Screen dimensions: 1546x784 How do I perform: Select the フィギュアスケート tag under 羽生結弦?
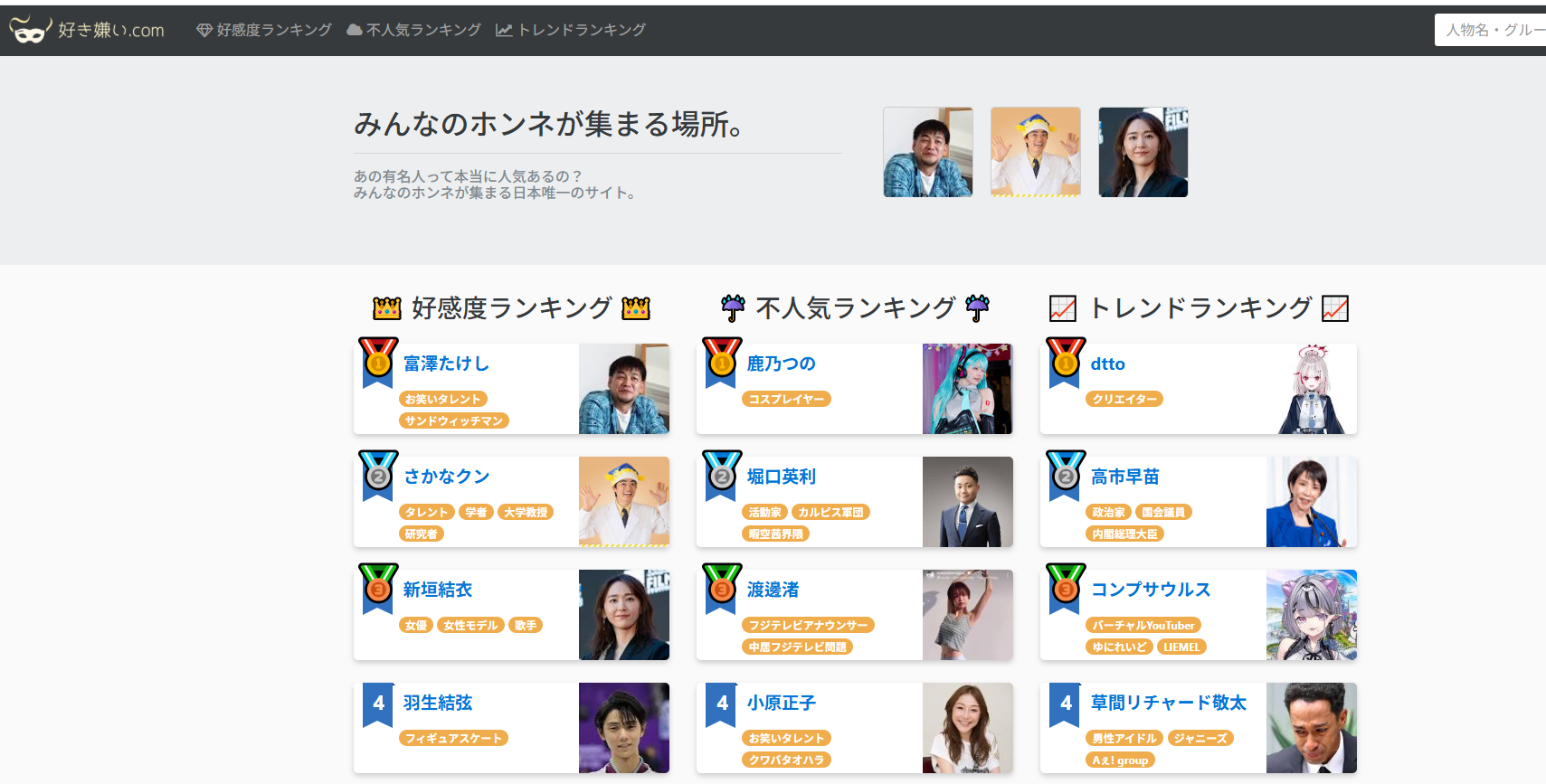pos(453,738)
